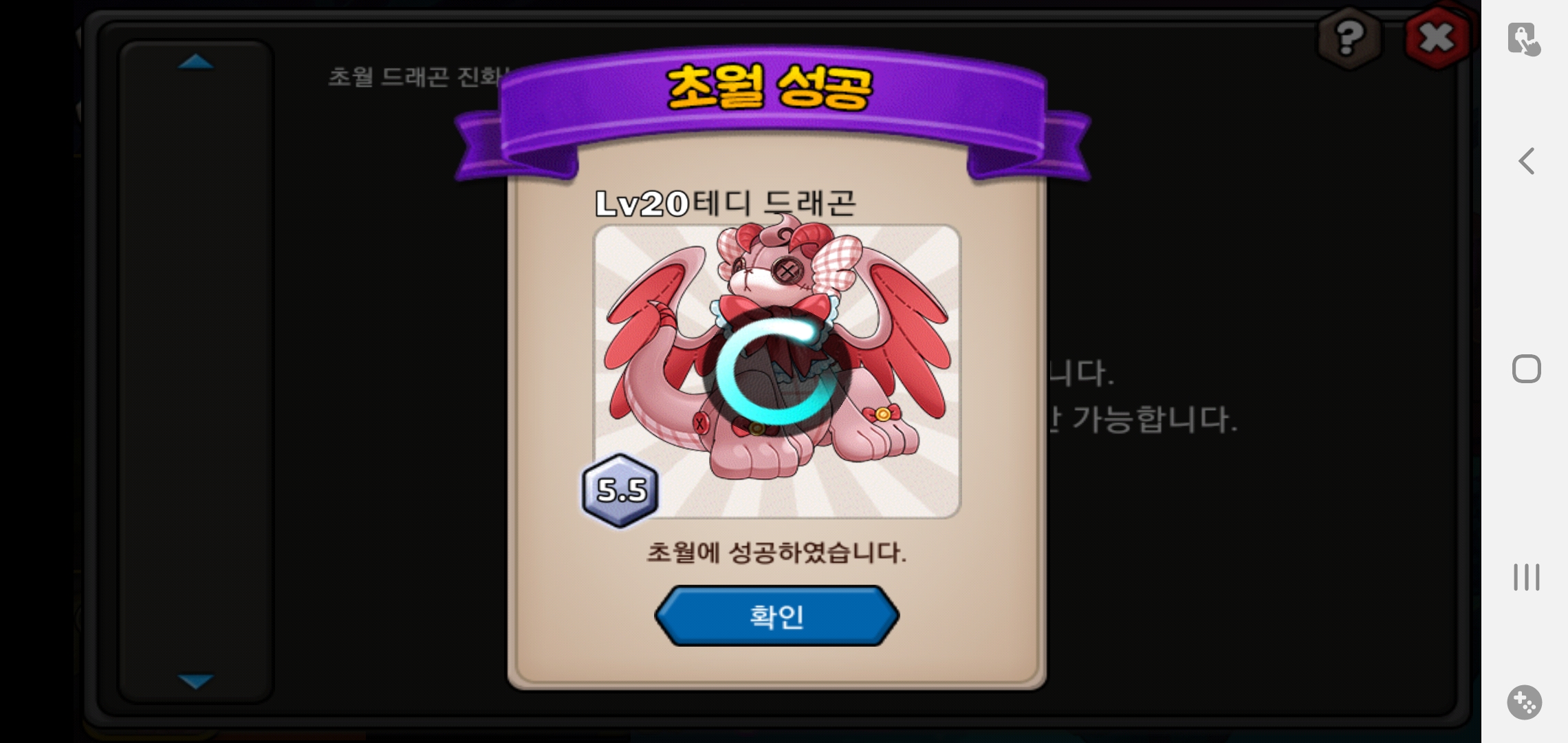Tap the touch lock icon in the side bar

[x=1524, y=39]
